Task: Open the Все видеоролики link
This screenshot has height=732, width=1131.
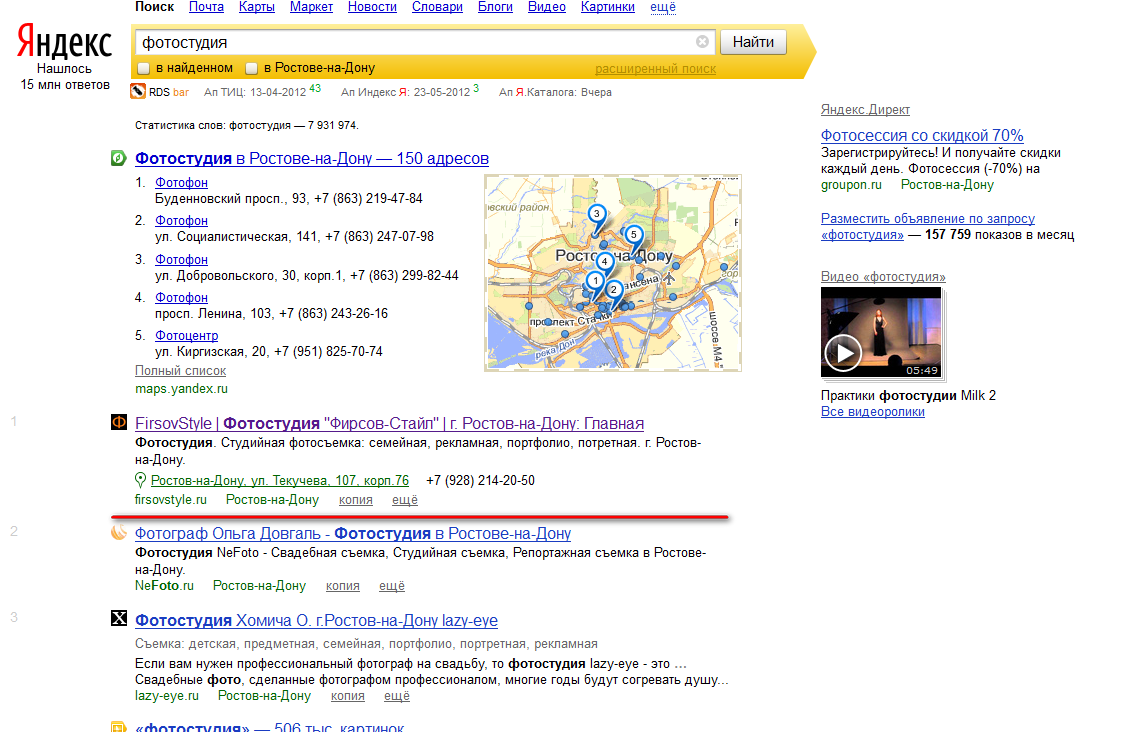Action: 873,412
